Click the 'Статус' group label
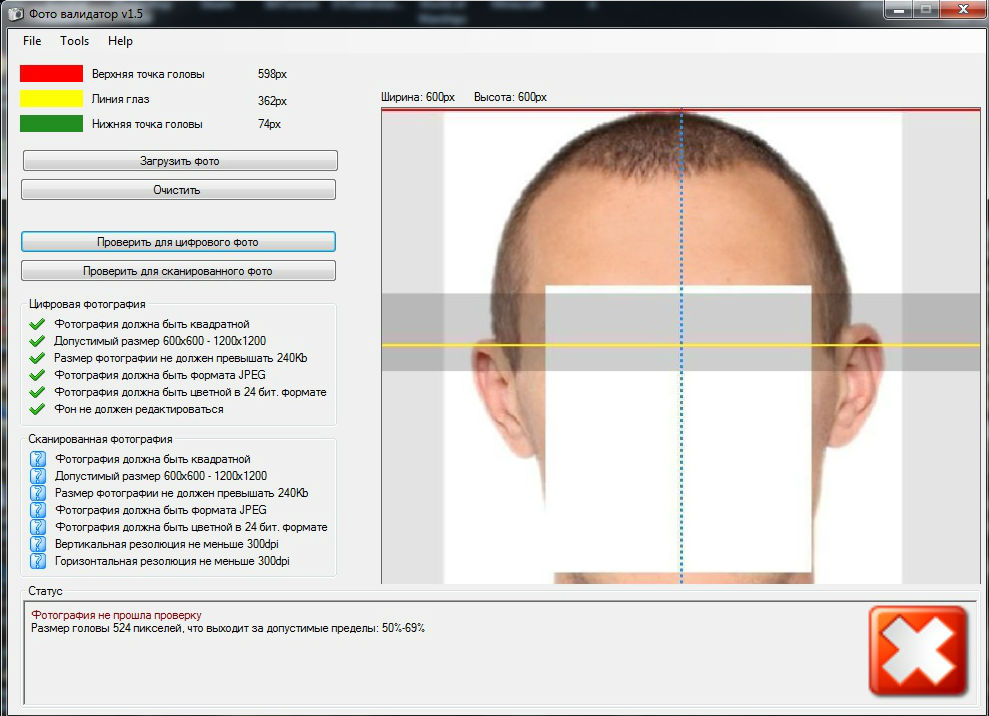Viewport: 989px width, 716px height. (45, 591)
